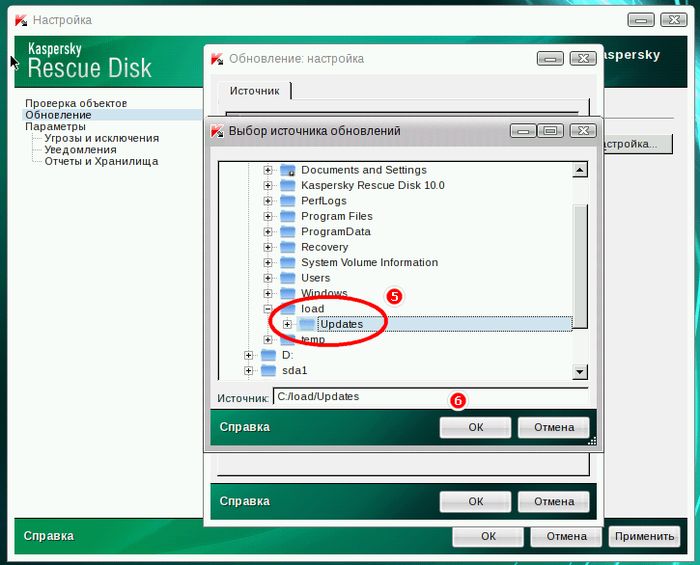The width and height of the screenshot is (700, 565).
Task: Click scroll up arrow in folder tree
Action: tap(579, 170)
